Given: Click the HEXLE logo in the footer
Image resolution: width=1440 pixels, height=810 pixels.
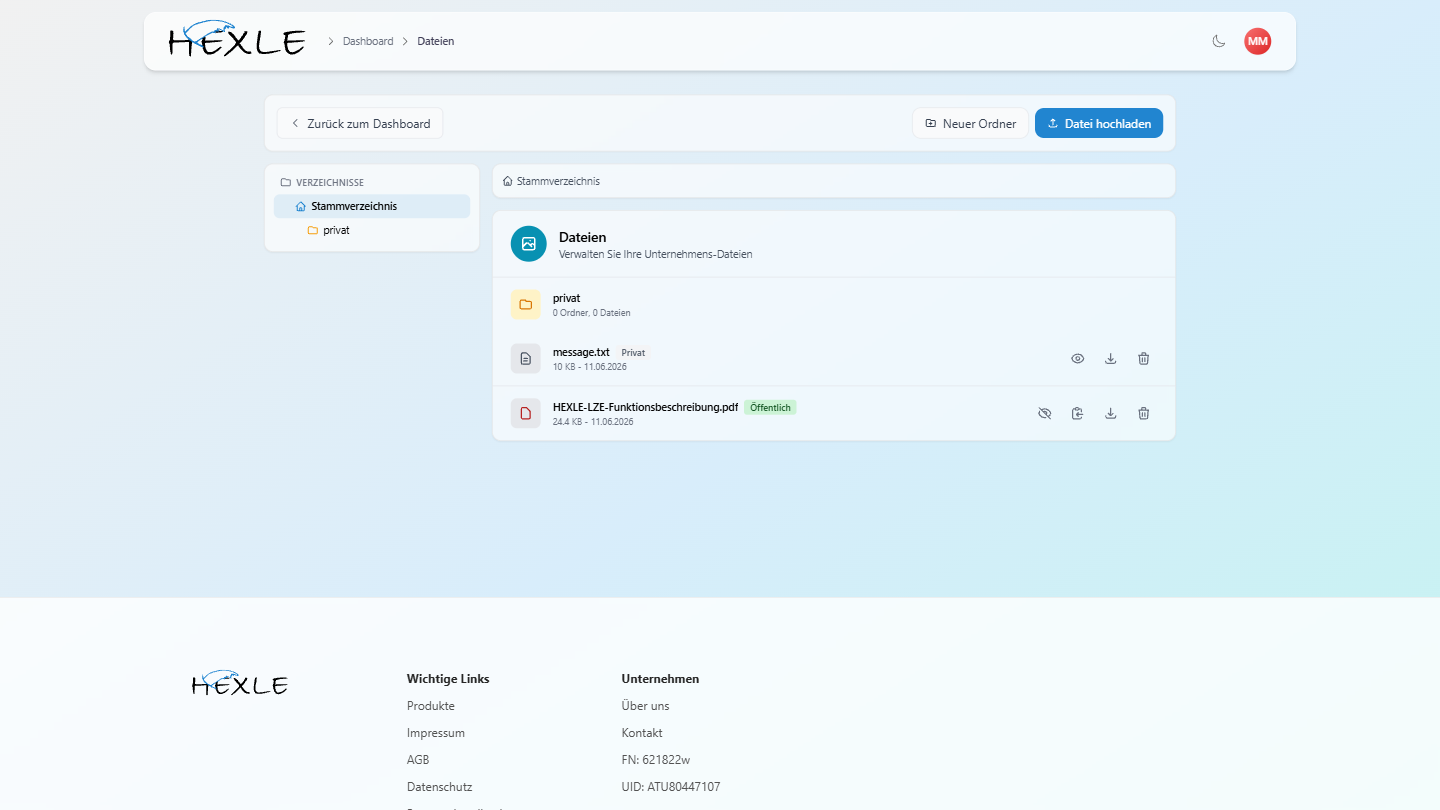Looking at the screenshot, I should tap(240, 683).
